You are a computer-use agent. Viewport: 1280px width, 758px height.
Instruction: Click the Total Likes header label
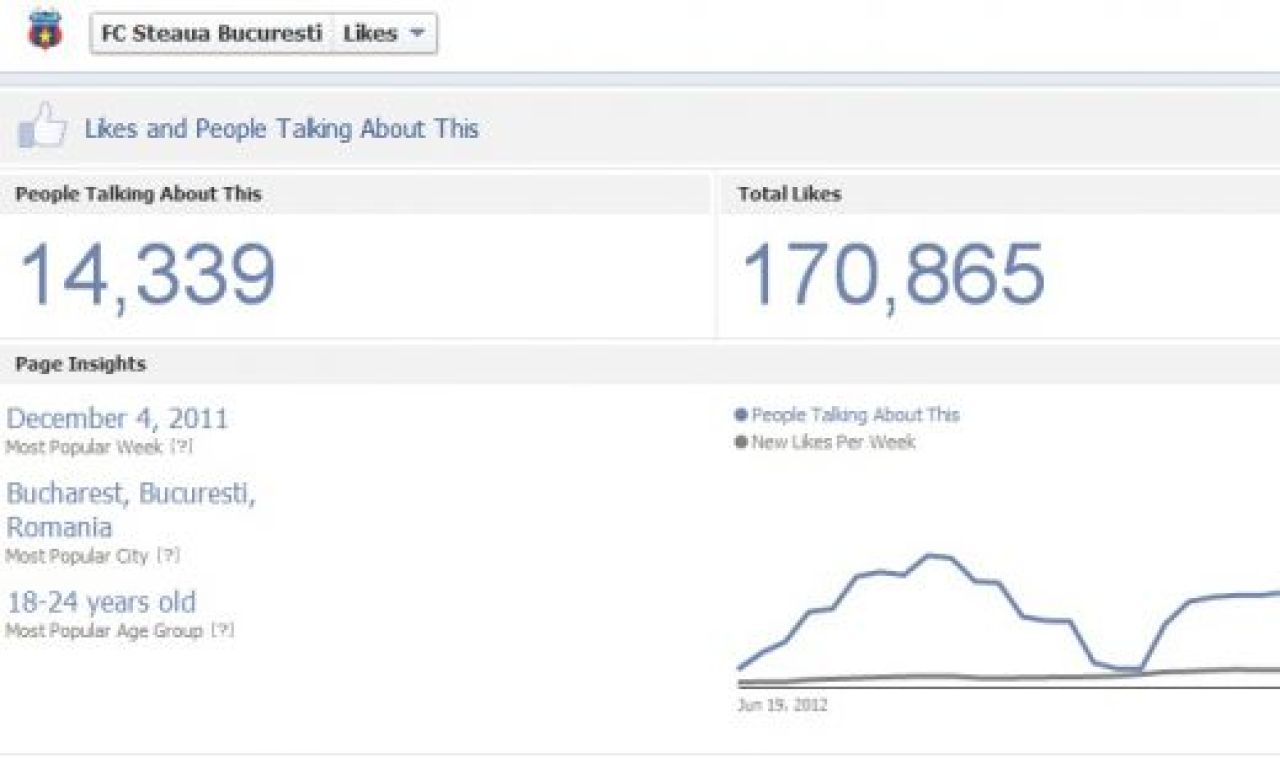click(x=789, y=194)
